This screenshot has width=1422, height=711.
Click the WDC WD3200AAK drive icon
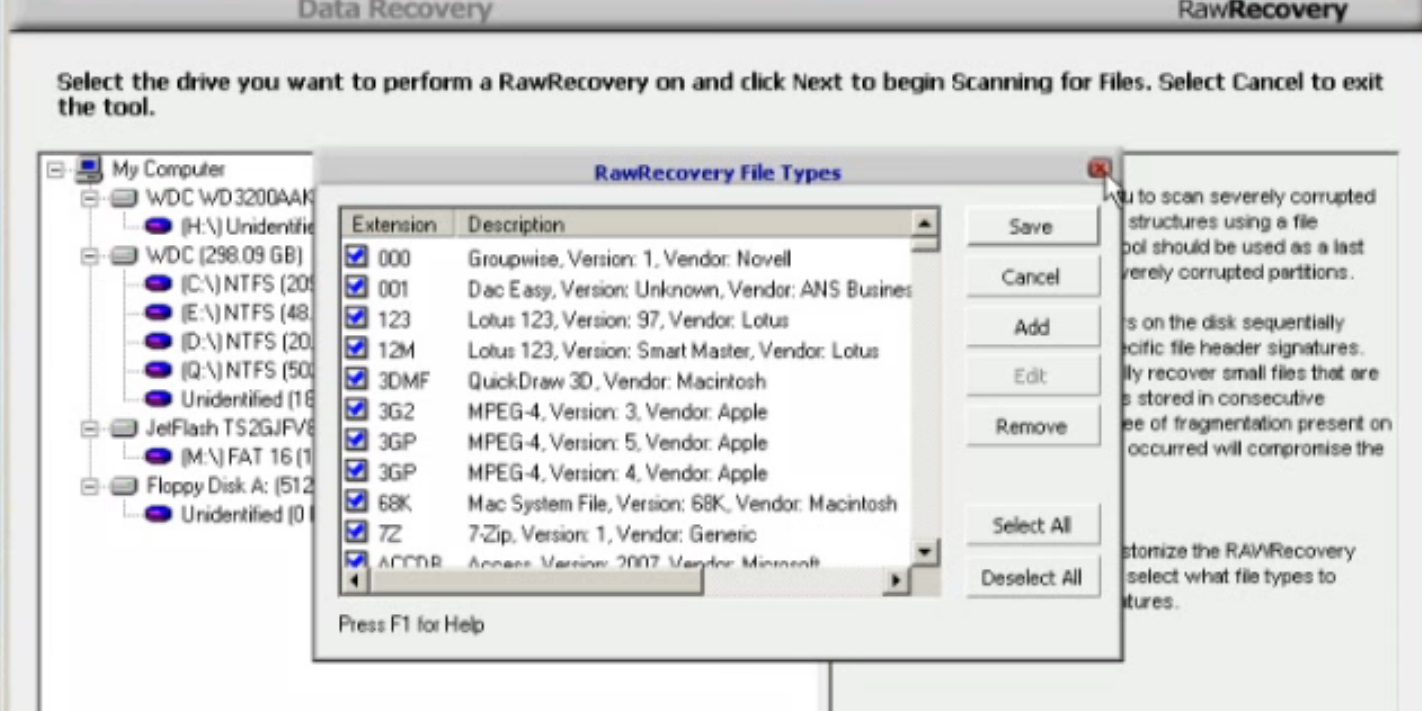coord(124,198)
